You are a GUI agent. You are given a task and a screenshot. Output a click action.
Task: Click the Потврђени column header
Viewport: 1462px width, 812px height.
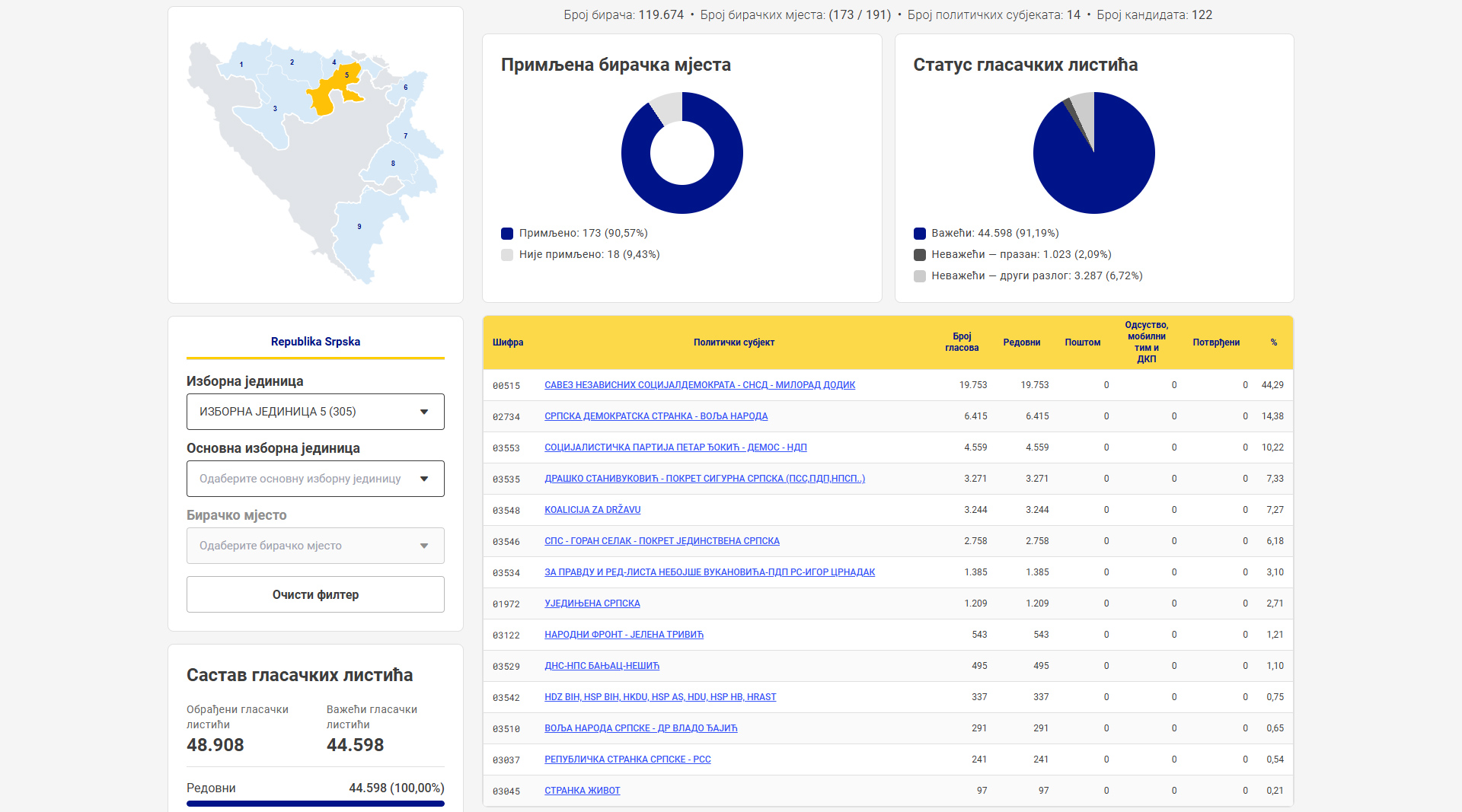[1216, 342]
